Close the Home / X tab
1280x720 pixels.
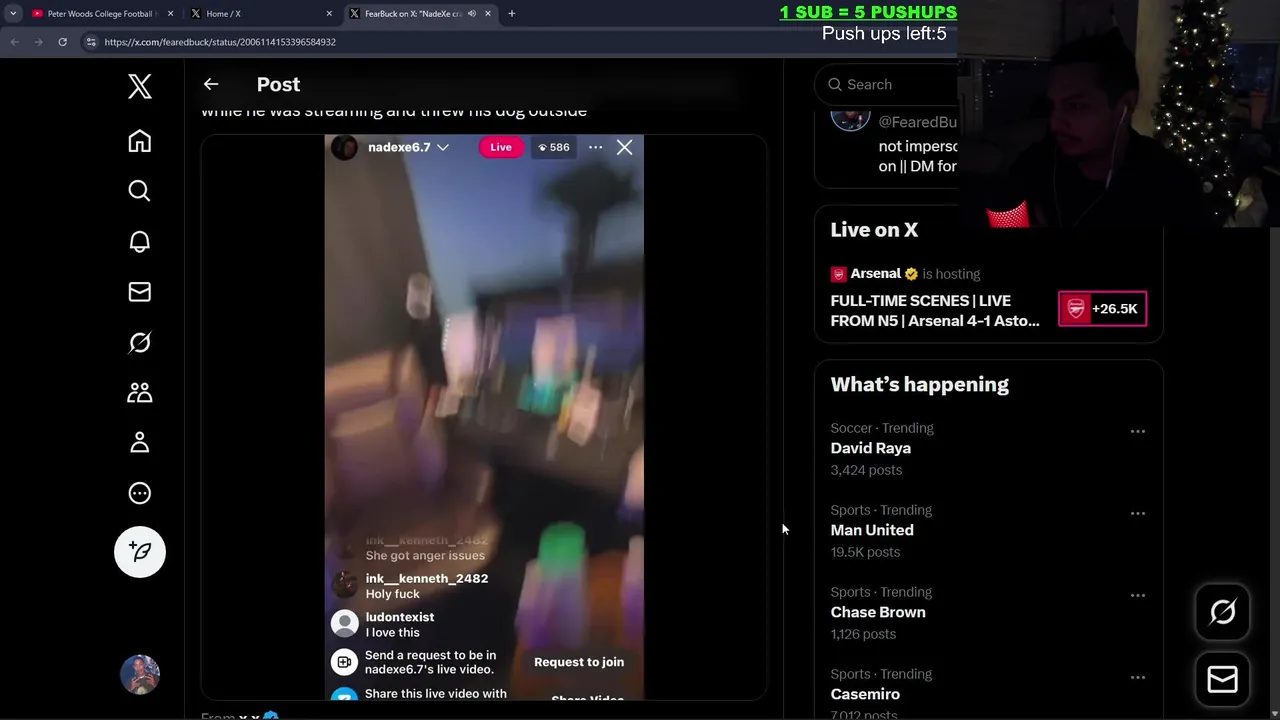(x=329, y=14)
